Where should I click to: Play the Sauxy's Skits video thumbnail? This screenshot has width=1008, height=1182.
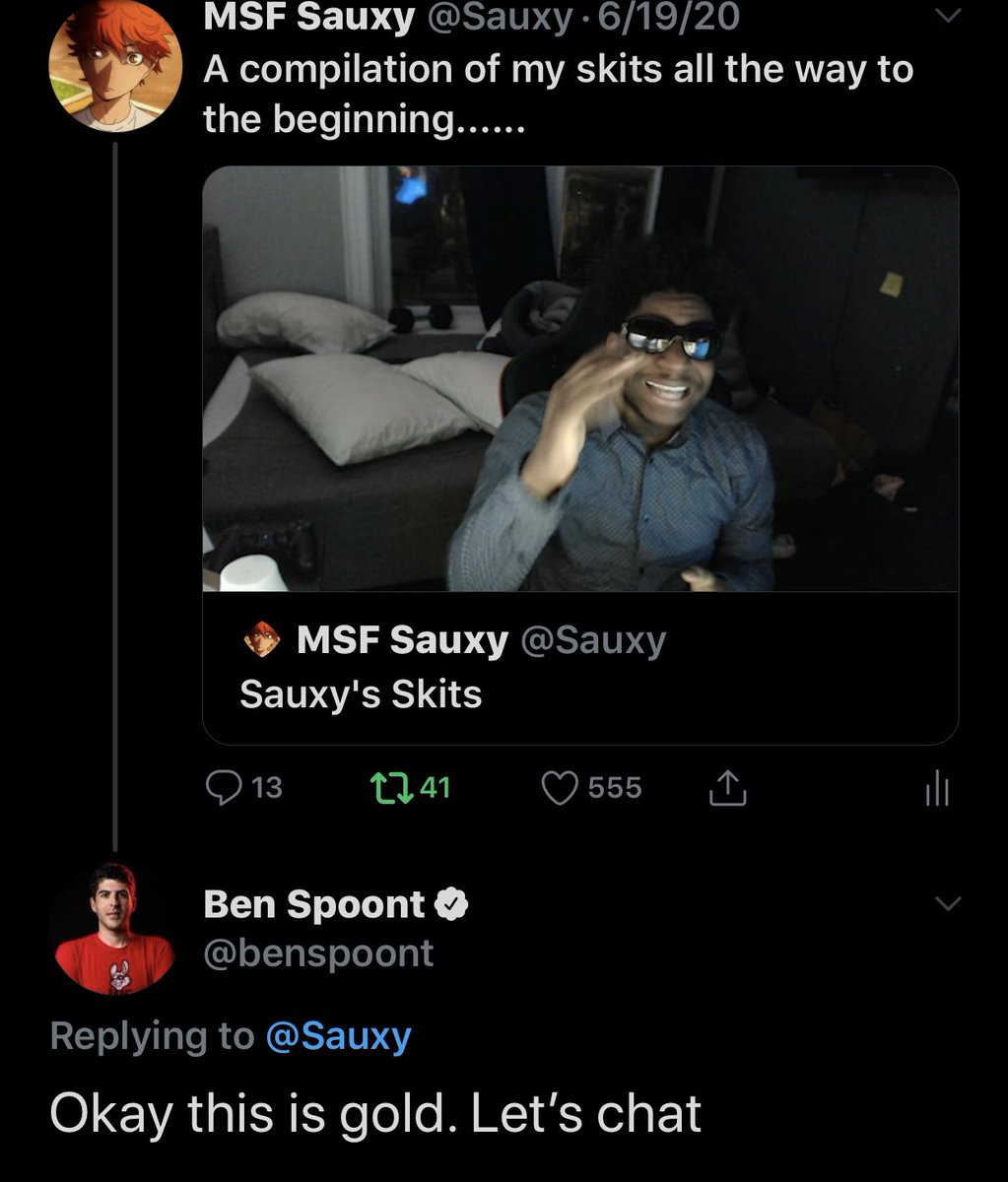[x=580, y=378]
